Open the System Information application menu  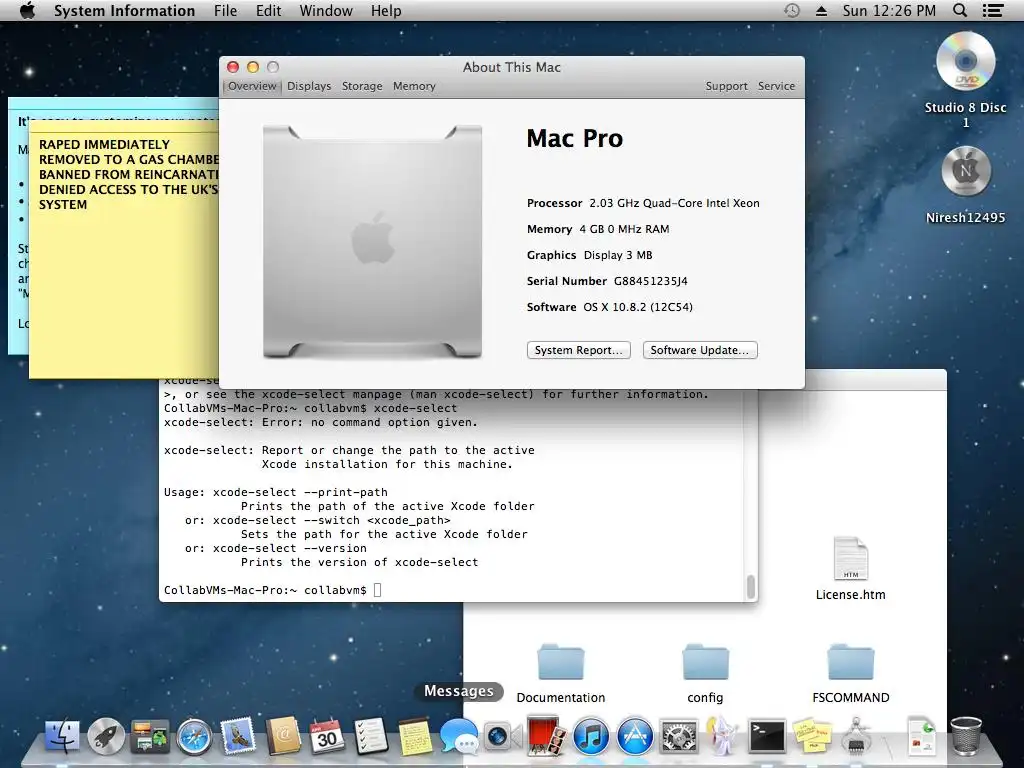pyautogui.click(x=124, y=11)
